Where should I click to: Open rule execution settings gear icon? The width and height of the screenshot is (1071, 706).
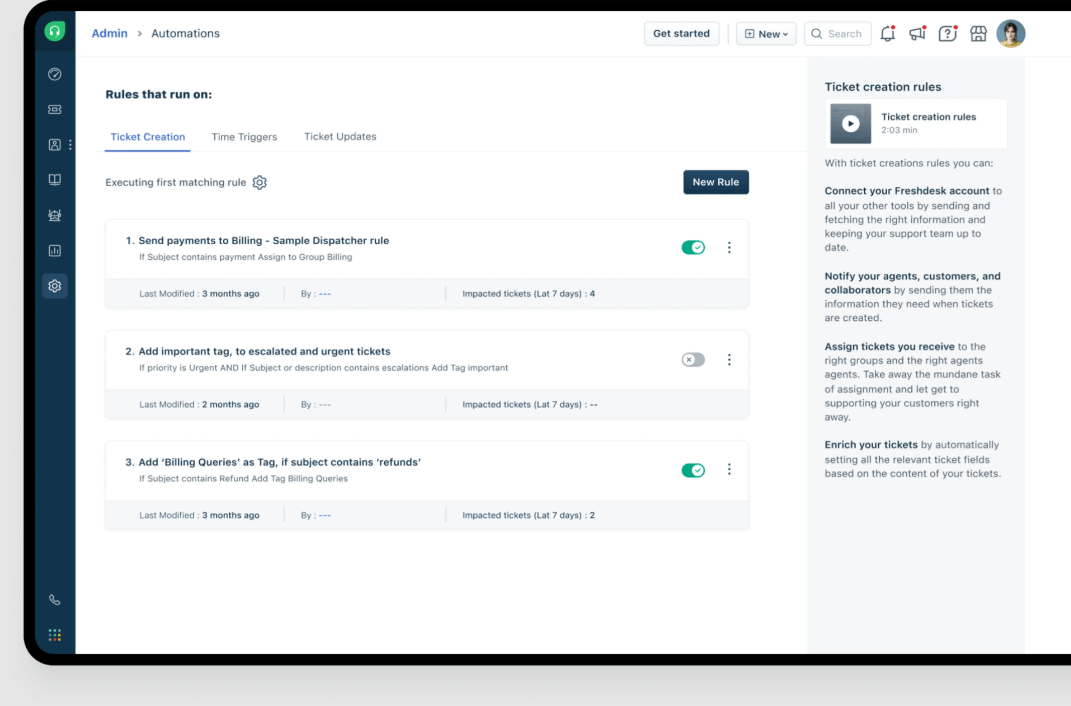260,182
